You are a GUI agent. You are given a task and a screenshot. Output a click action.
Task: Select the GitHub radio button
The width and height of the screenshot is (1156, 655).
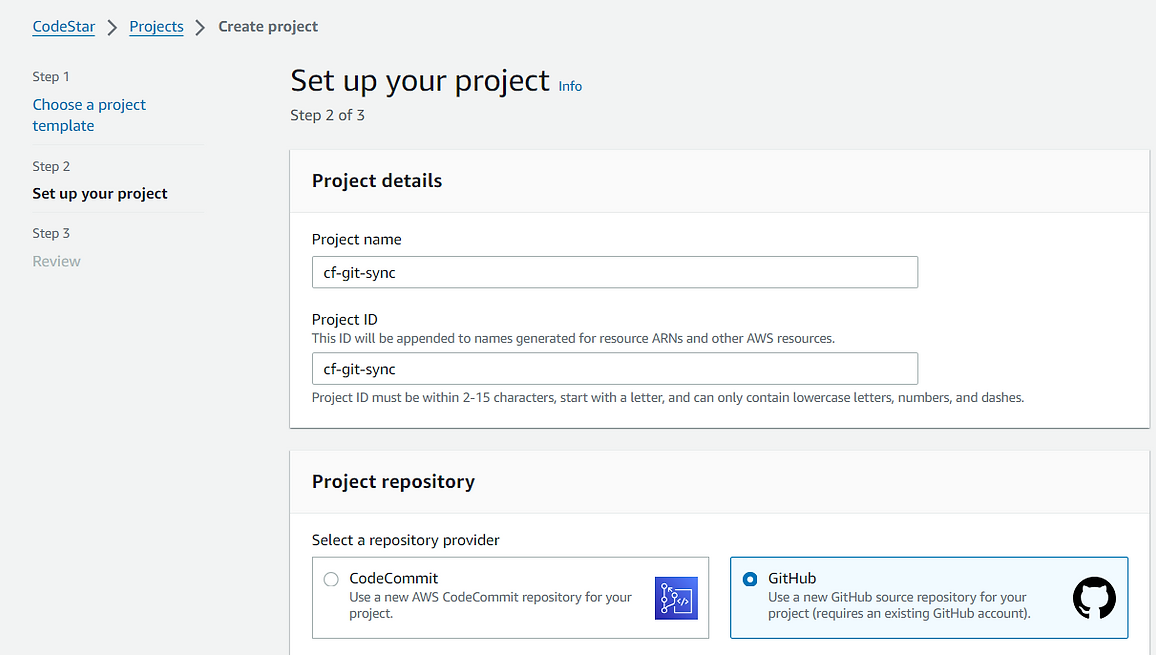point(750,579)
